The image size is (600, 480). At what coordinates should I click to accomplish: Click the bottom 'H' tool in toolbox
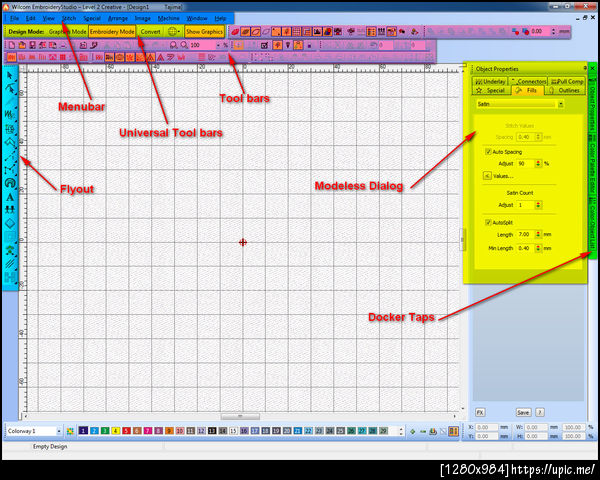pyautogui.click(x=10, y=277)
